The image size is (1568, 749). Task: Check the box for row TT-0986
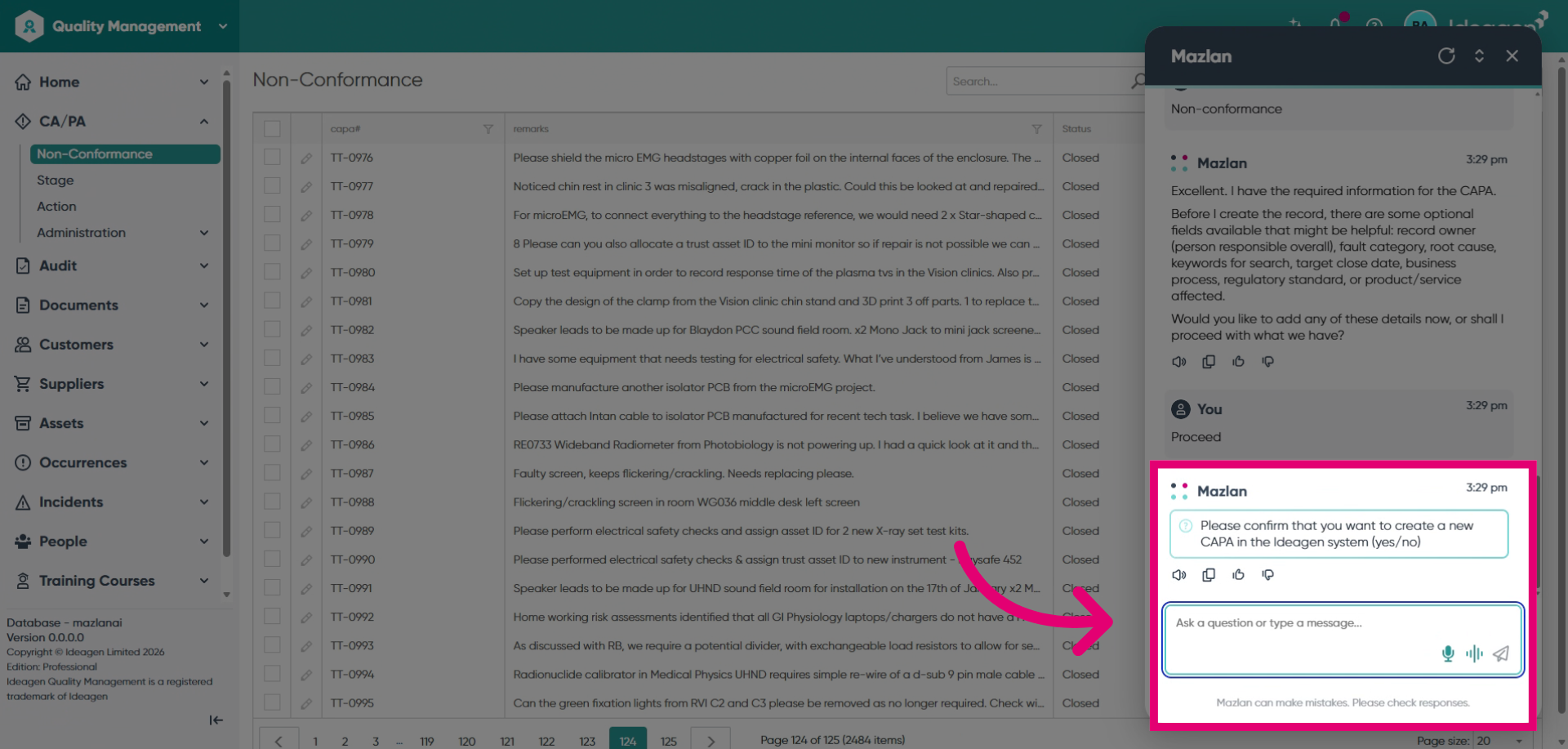(272, 444)
